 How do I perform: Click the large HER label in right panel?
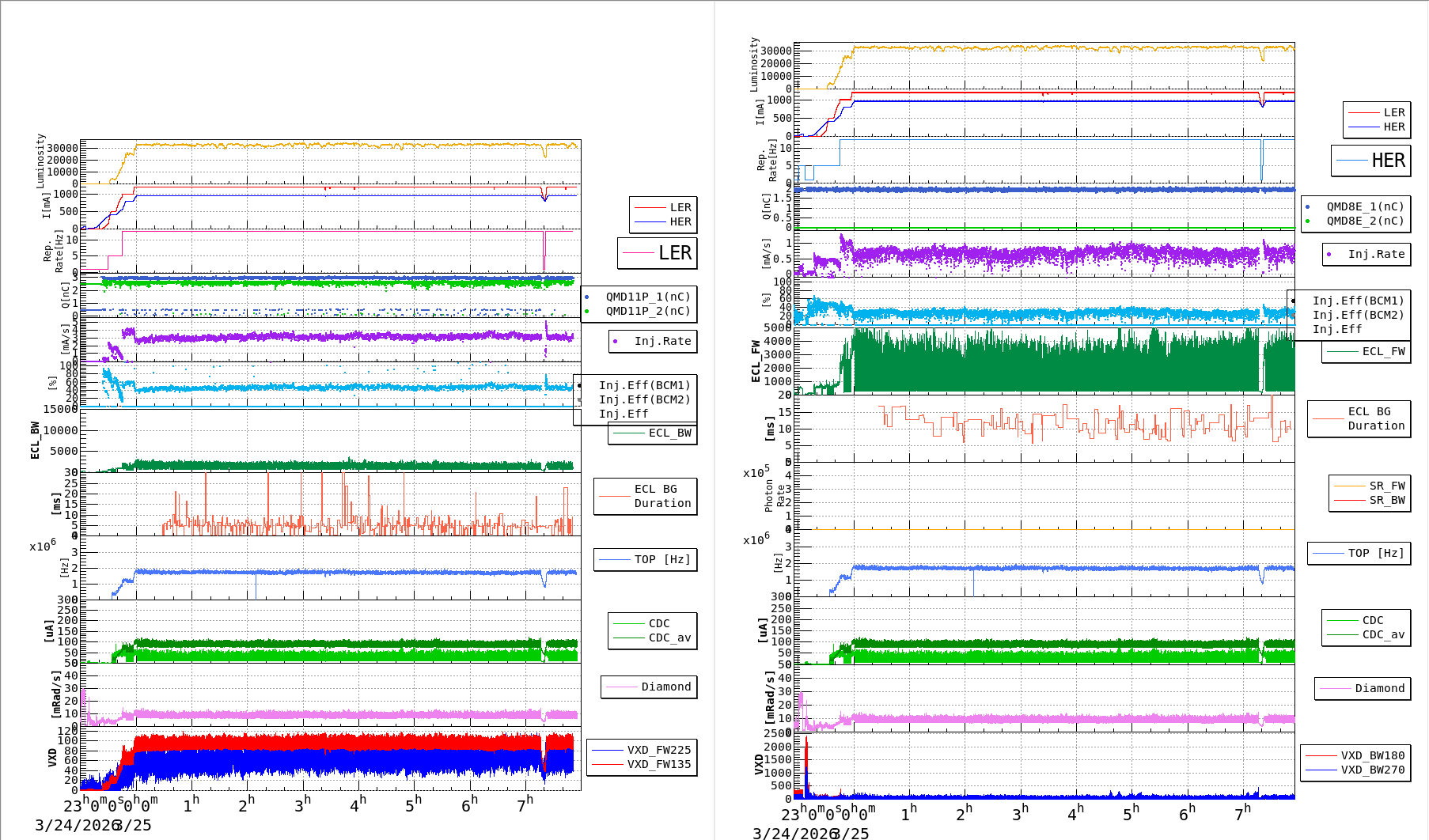point(1388,161)
